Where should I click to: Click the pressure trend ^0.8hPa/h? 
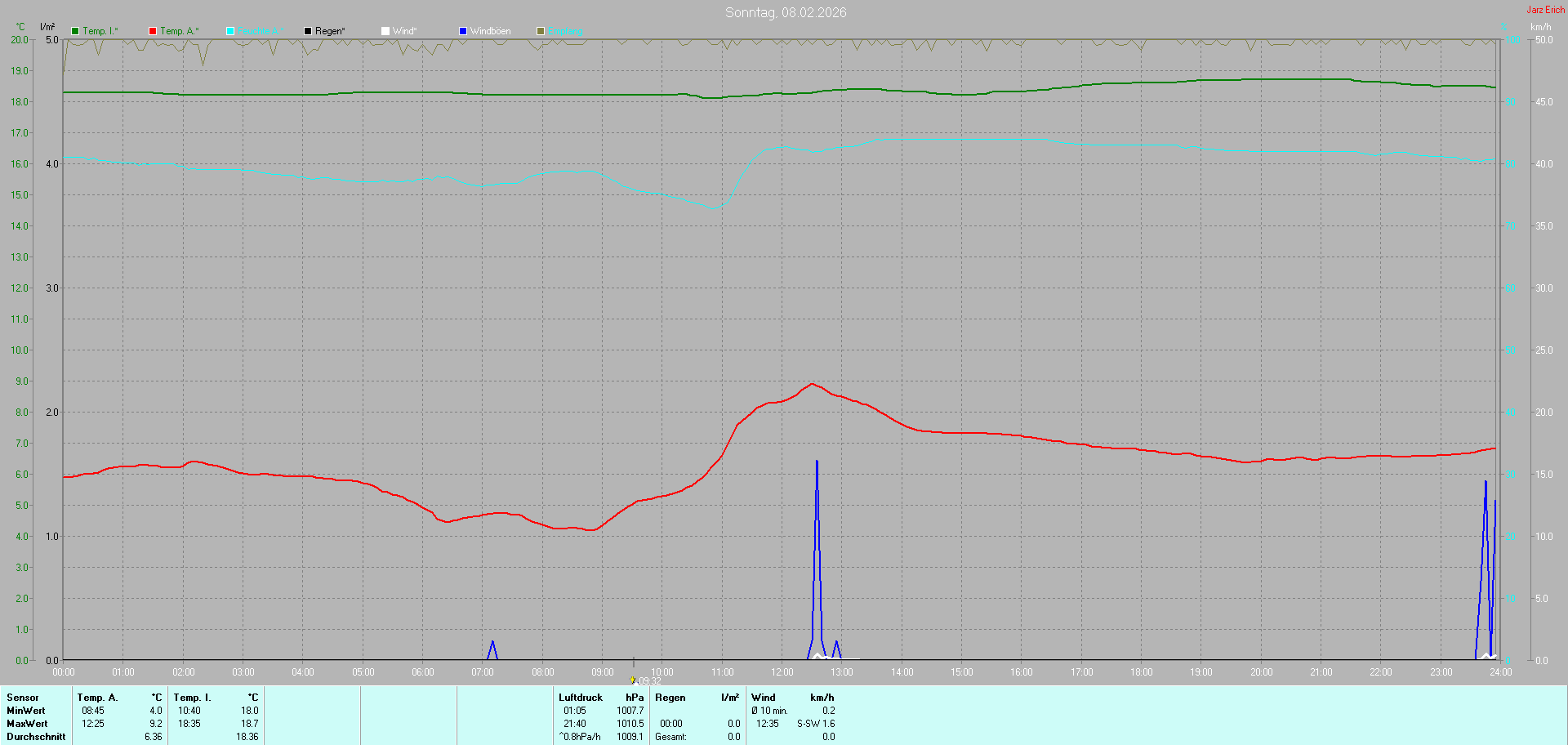(x=580, y=737)
